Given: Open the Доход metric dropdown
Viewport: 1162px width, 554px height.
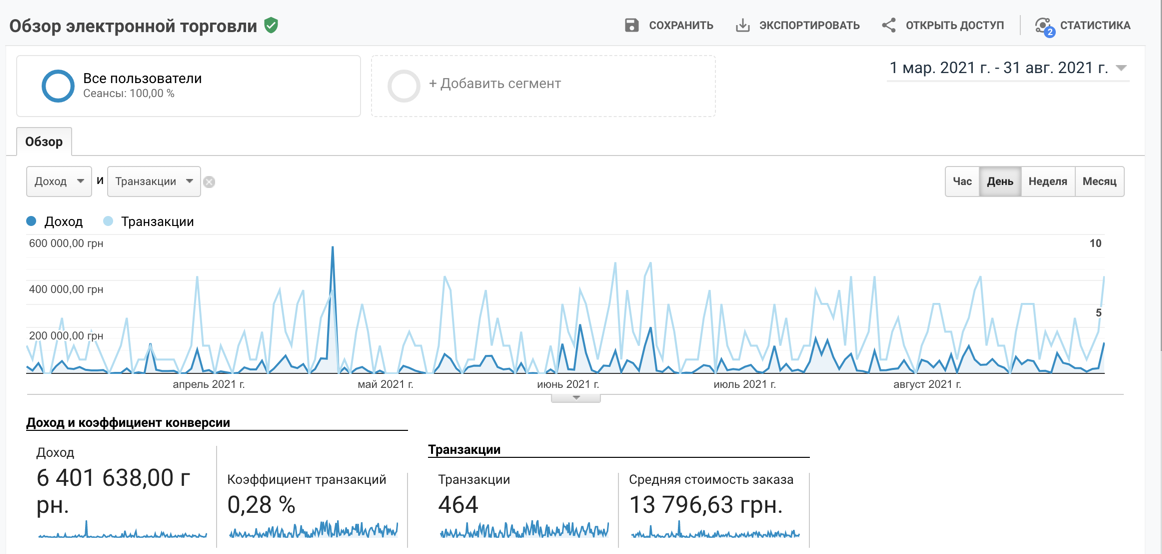Looking at the screenshot, I should pos(59,181).
